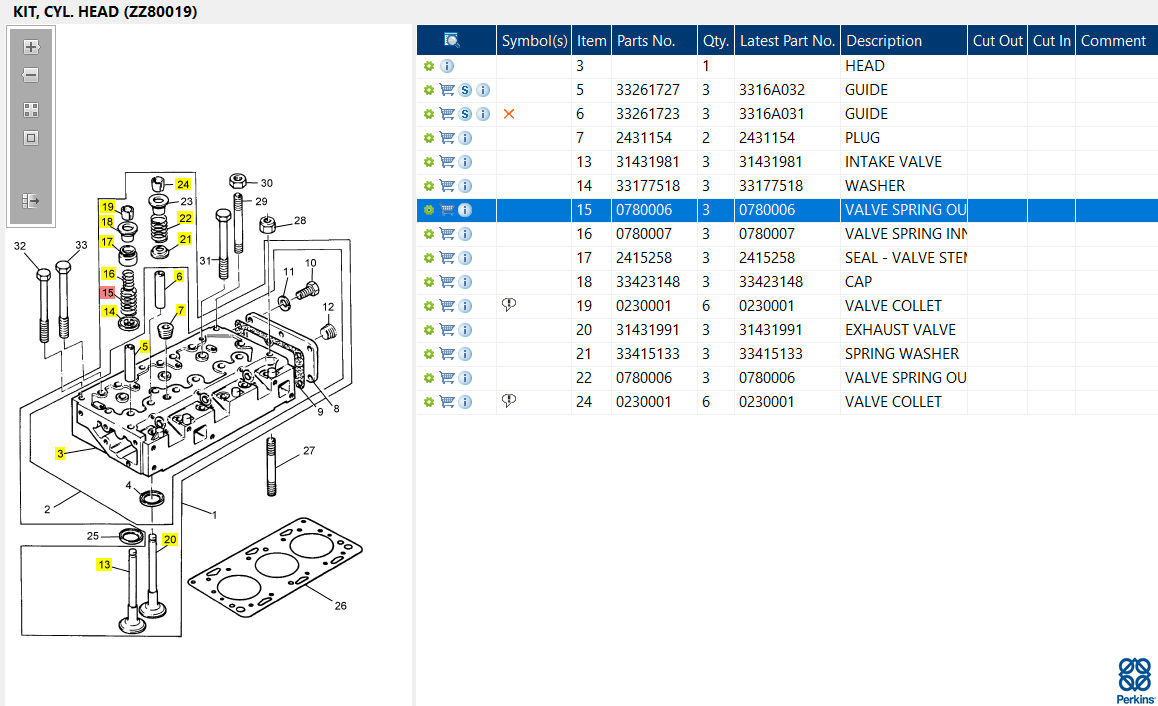Open info for the CAP row
1158x706 pixels.
click(465, 282)
